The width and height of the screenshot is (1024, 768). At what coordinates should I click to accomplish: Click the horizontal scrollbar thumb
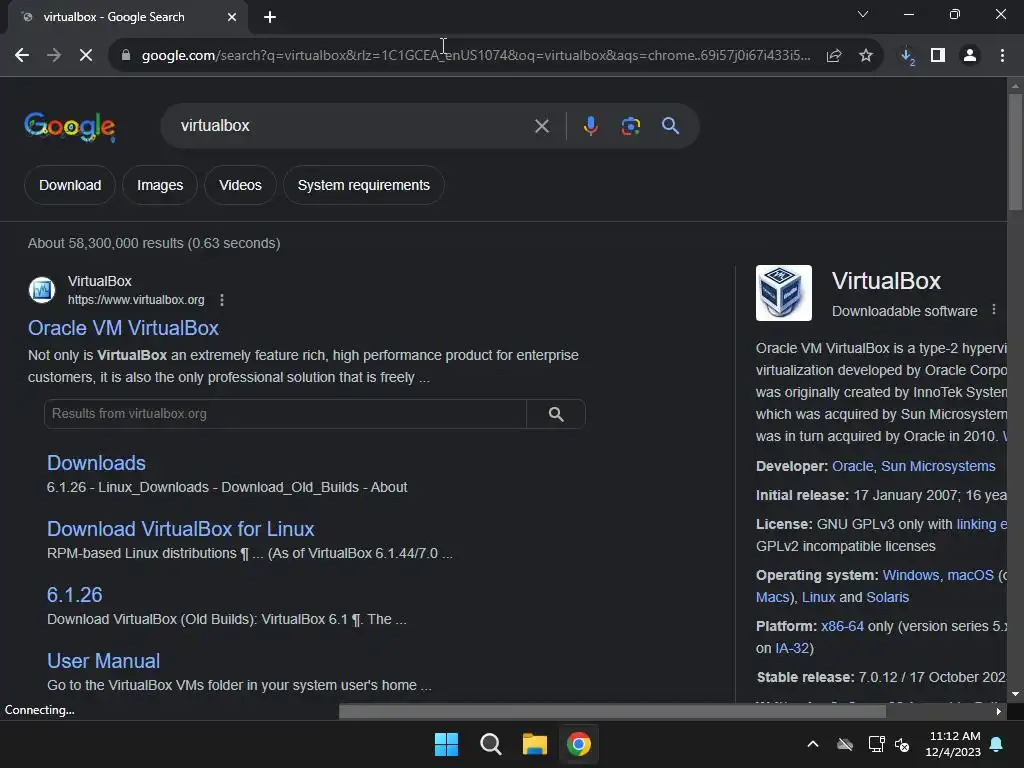(612, 711)
